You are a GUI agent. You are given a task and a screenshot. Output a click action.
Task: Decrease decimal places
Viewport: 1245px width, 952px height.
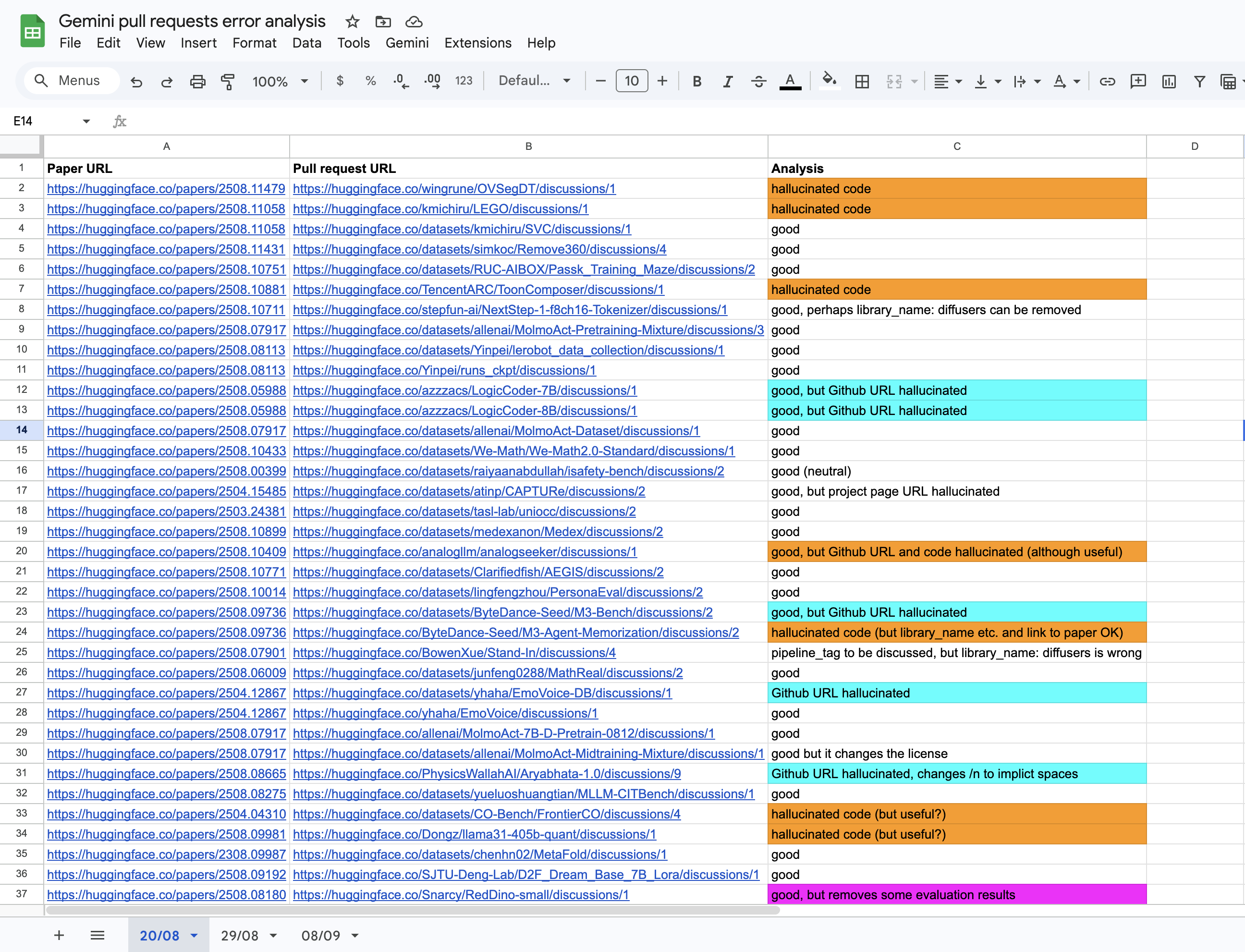401,81
